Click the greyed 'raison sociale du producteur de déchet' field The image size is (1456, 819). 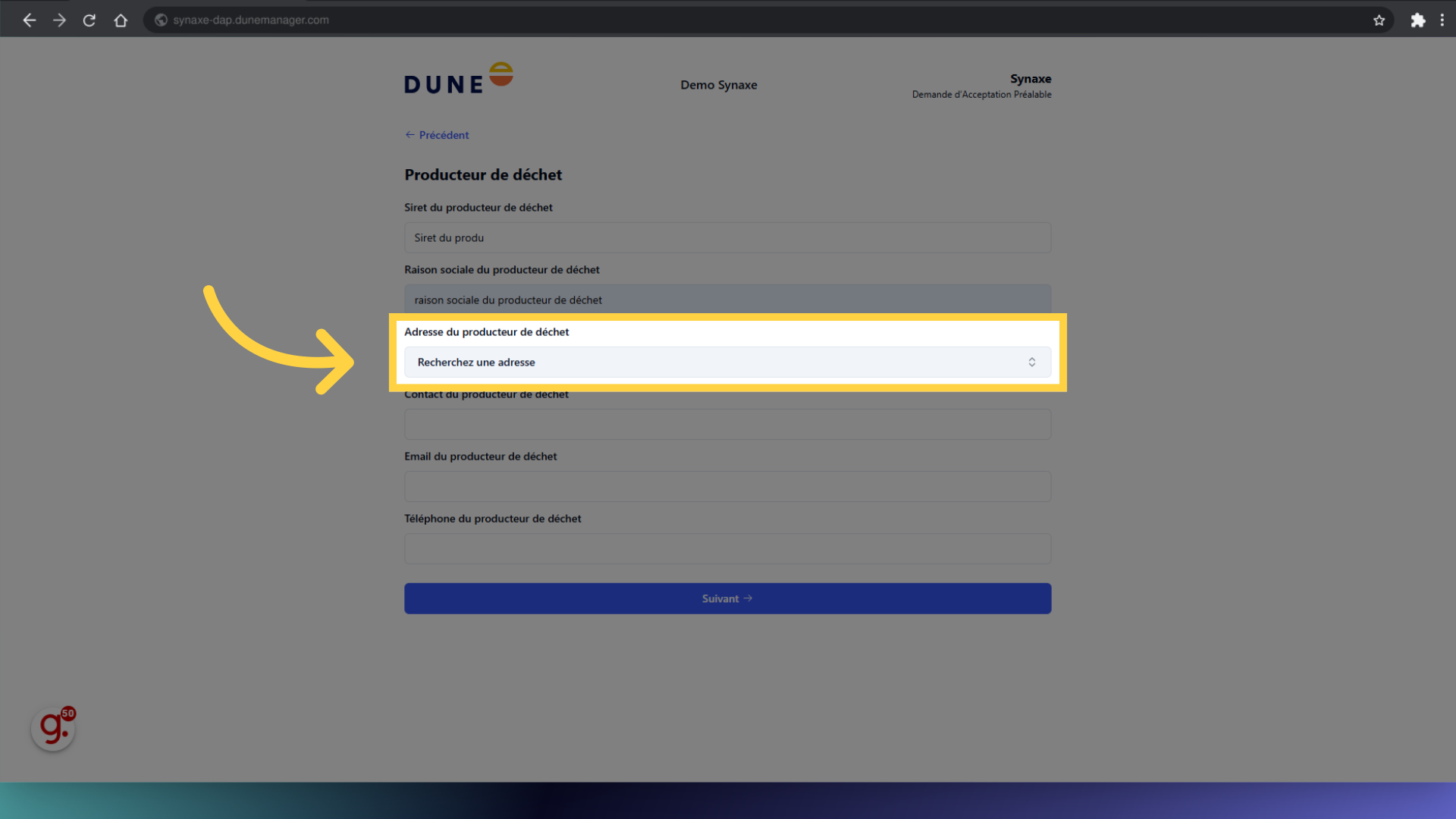(x=727, y=300)
